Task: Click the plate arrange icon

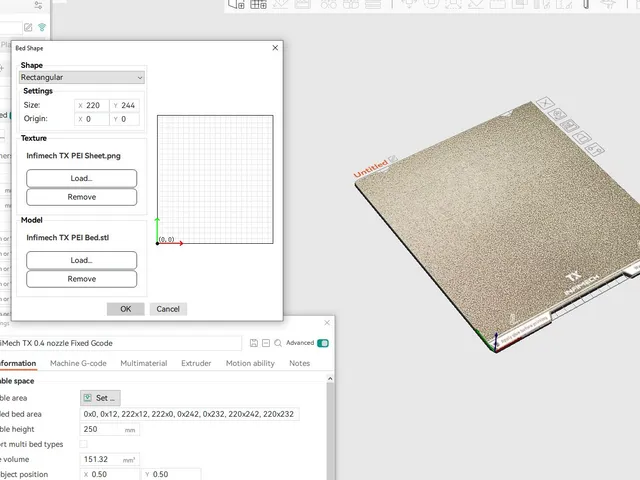Action: pos(570,126)
